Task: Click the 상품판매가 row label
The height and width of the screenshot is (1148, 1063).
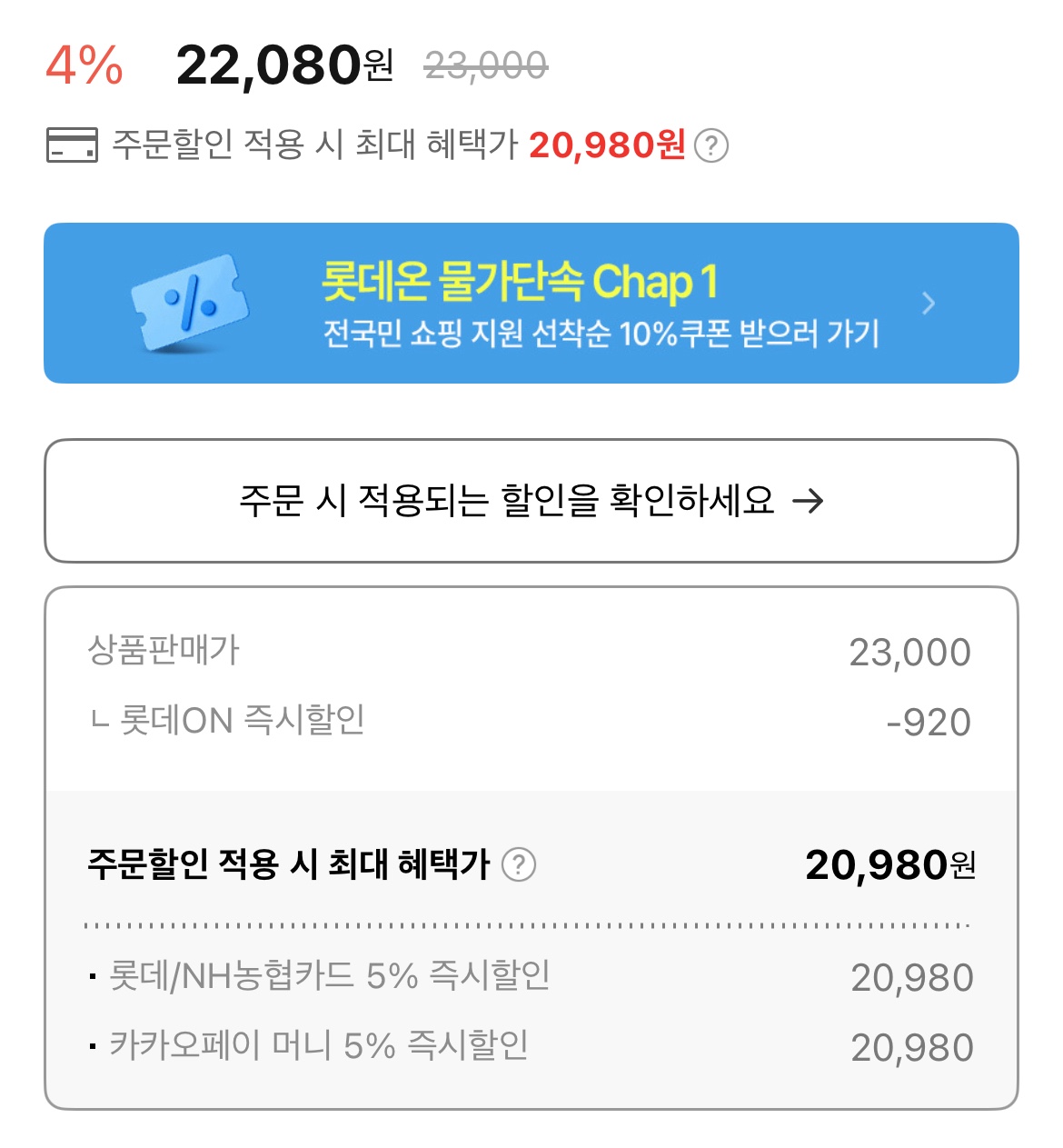Action: pos(164,650)
